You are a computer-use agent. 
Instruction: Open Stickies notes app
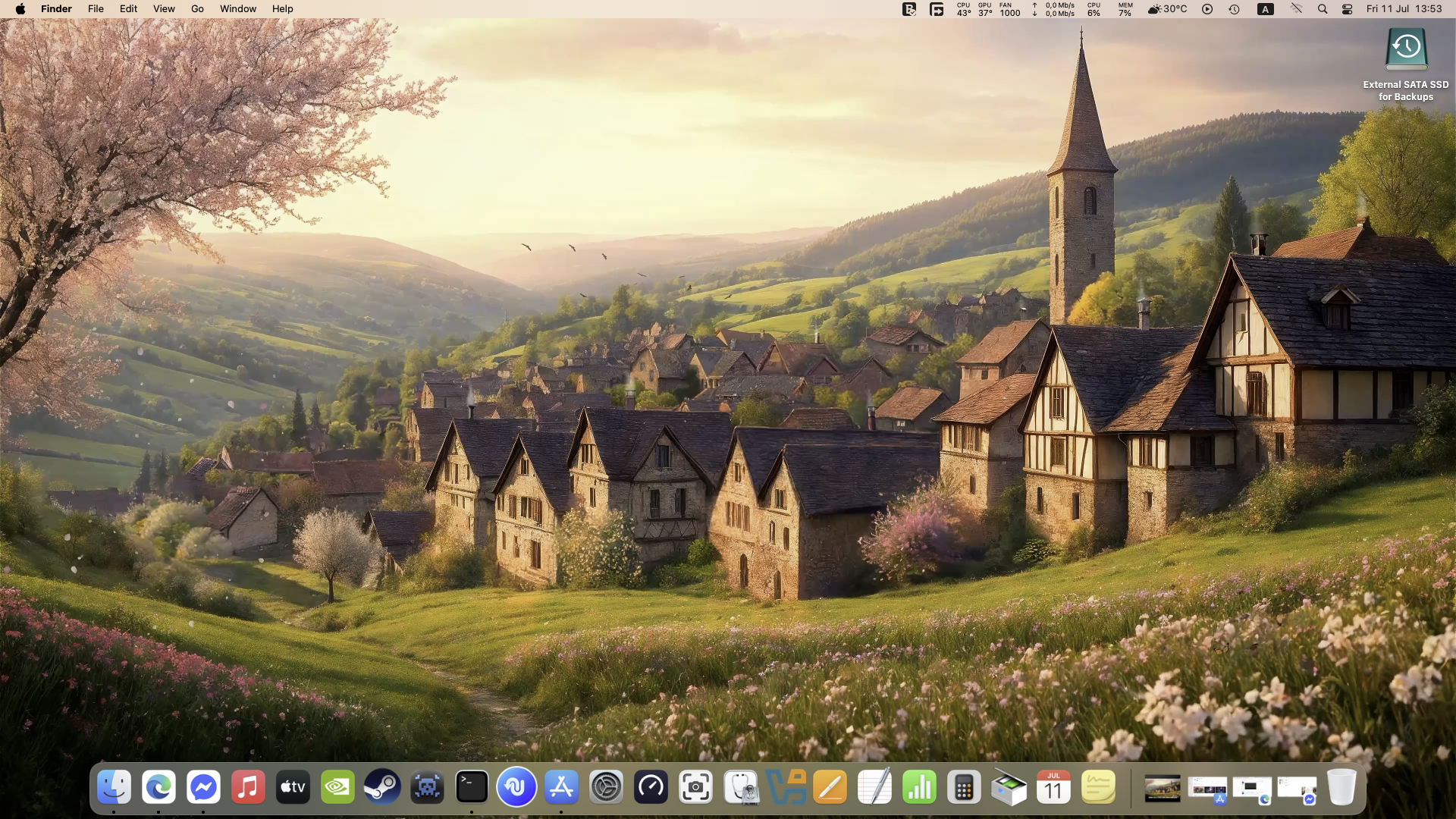pyautogui.click(x=1098, y=788)
